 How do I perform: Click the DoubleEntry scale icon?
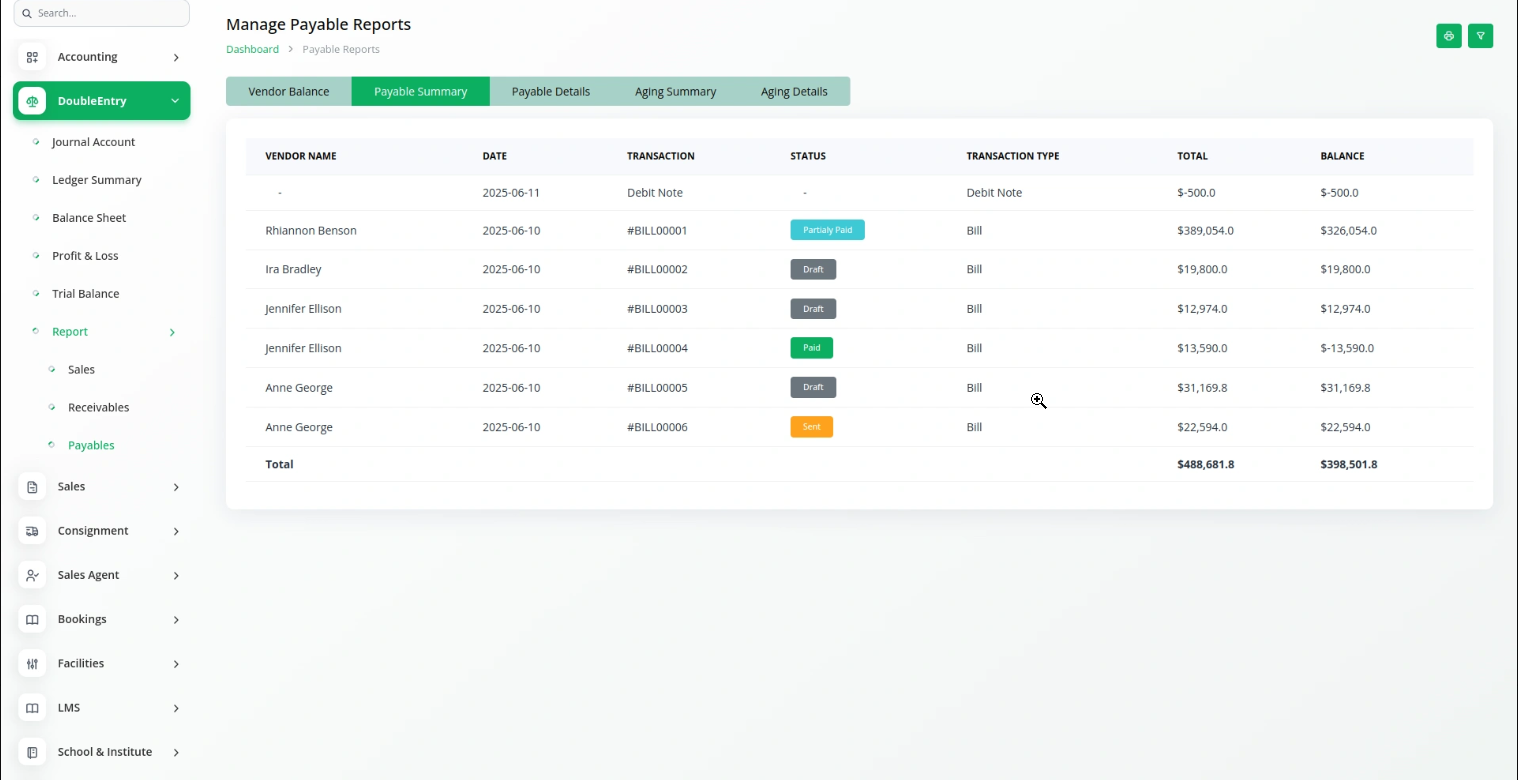pyautogui.click(x=32, y=101)
